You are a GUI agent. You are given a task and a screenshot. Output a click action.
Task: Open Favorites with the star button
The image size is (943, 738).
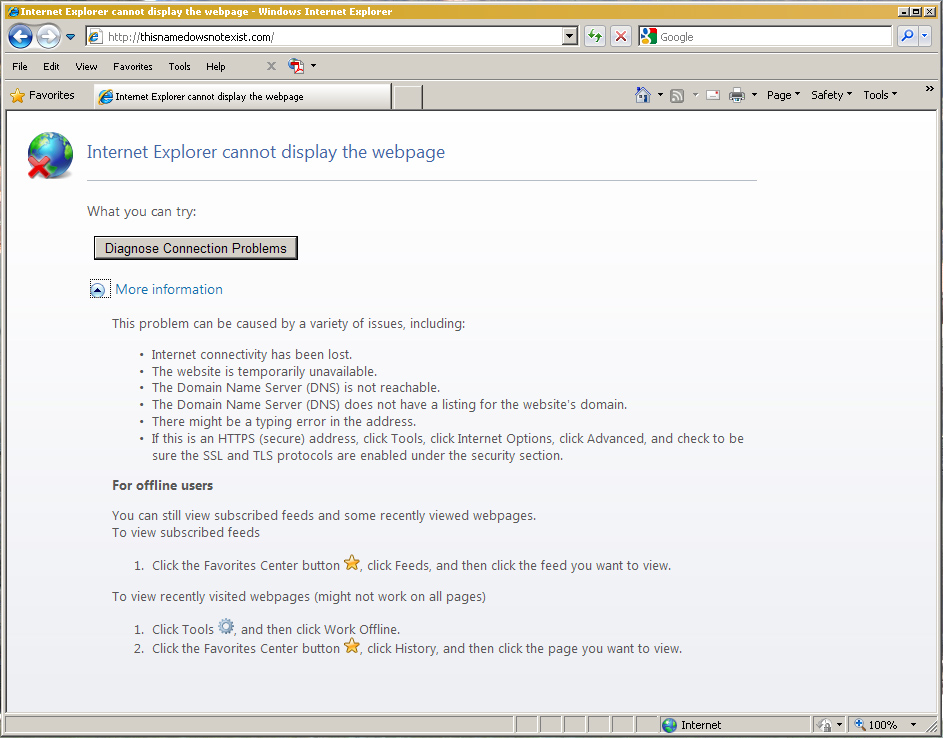(x=42, y=95)
